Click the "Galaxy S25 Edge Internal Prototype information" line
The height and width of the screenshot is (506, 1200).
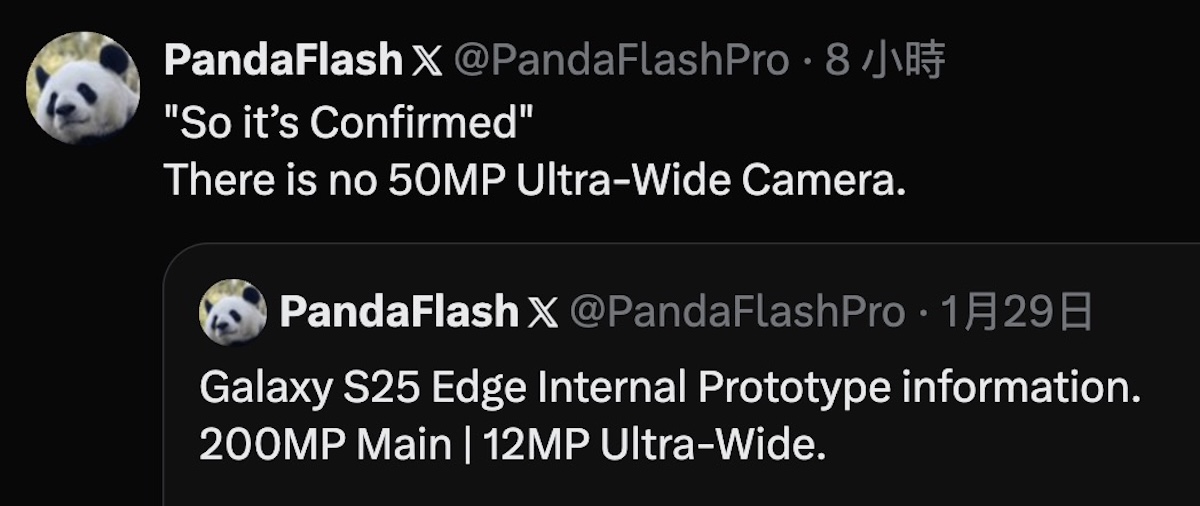pyautogui.click(x=670, y=388)
